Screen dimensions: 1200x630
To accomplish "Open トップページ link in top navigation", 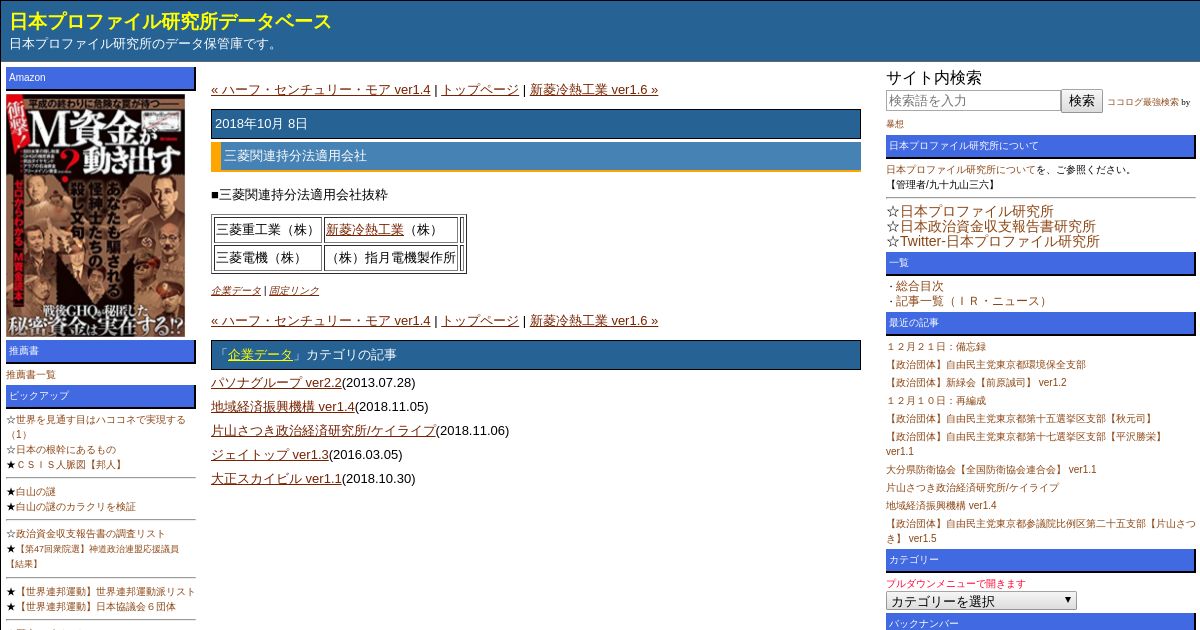I will [x=480, y=89].
